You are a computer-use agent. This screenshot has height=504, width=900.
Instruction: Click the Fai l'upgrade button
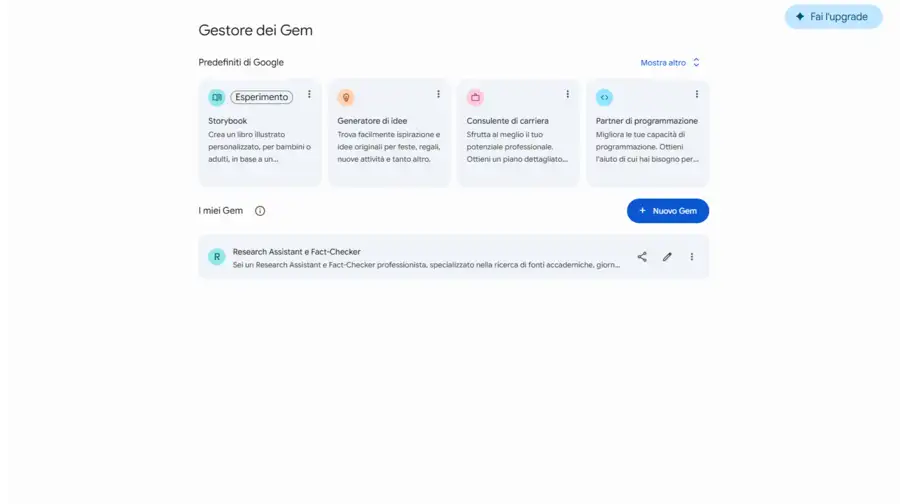833,17
